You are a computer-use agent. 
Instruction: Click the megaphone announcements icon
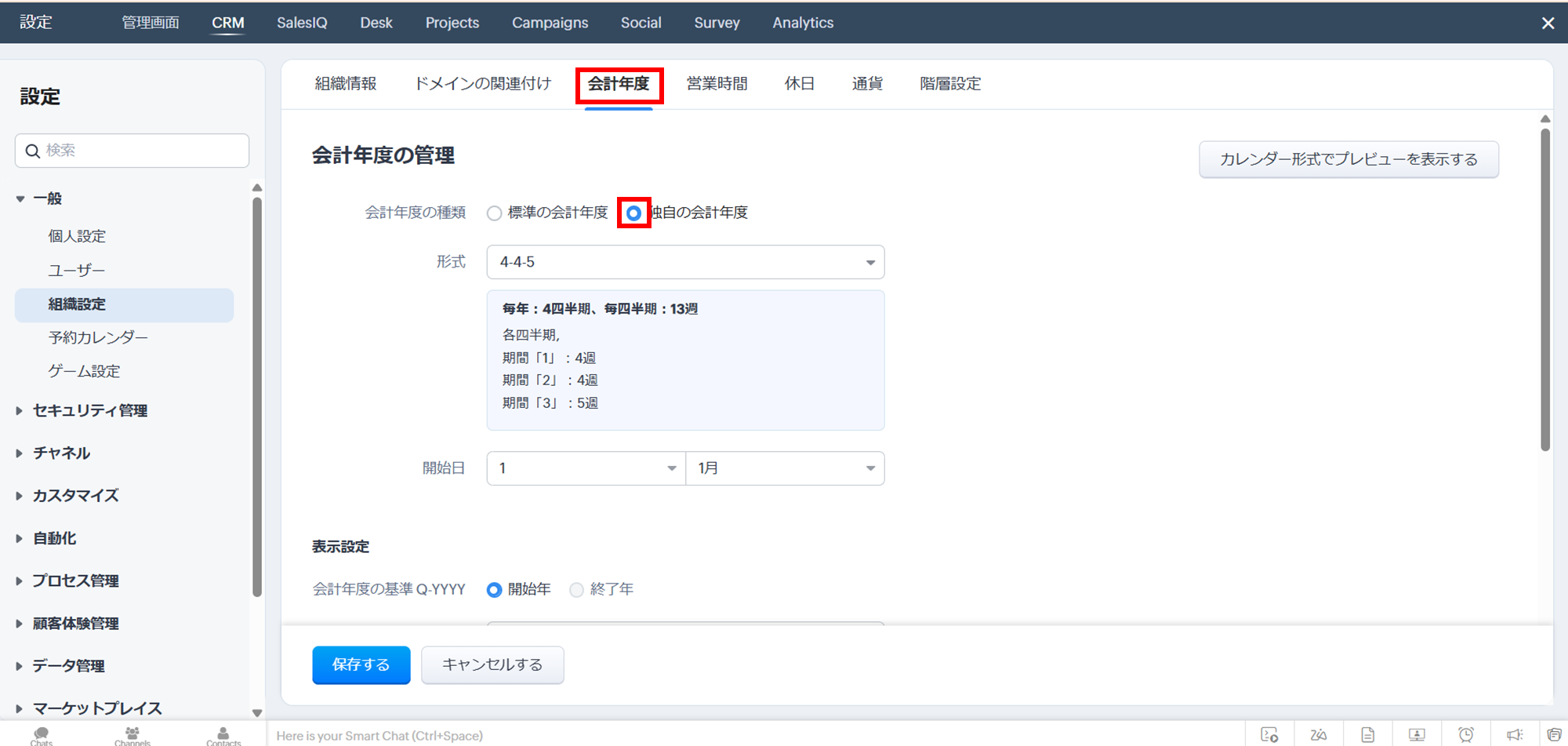1514,735
